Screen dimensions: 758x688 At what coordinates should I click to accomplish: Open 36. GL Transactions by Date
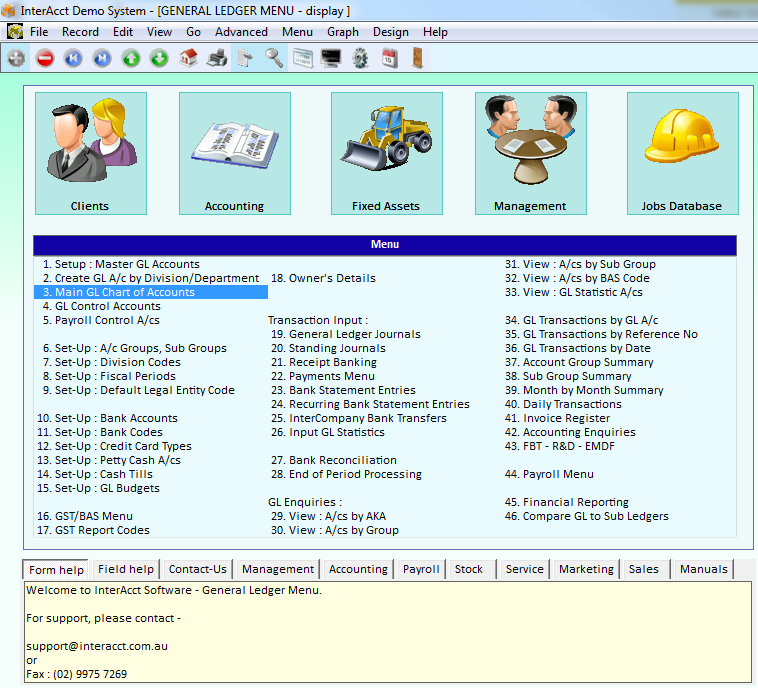tap(578, 348)
